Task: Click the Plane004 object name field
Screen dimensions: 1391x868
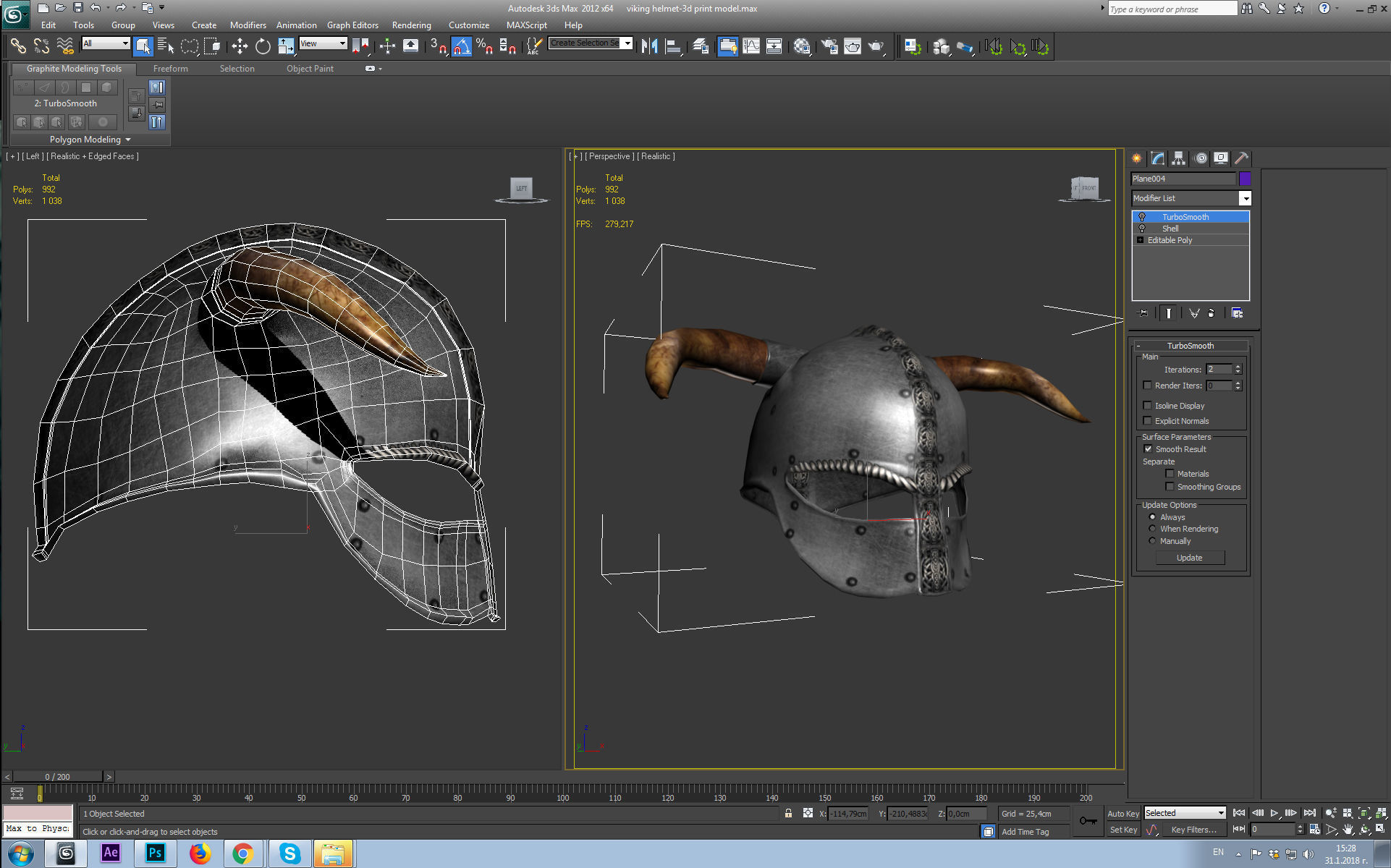Action: coord(1183,179)
